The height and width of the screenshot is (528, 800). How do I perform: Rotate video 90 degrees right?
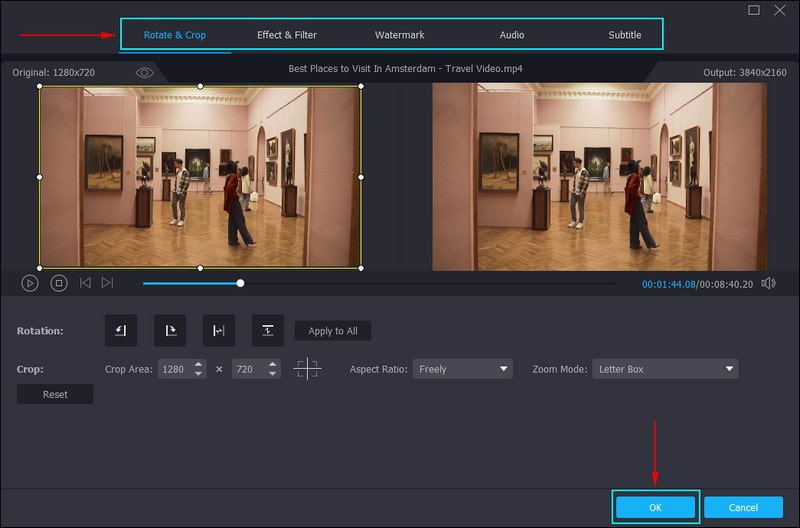pos(170,330)
